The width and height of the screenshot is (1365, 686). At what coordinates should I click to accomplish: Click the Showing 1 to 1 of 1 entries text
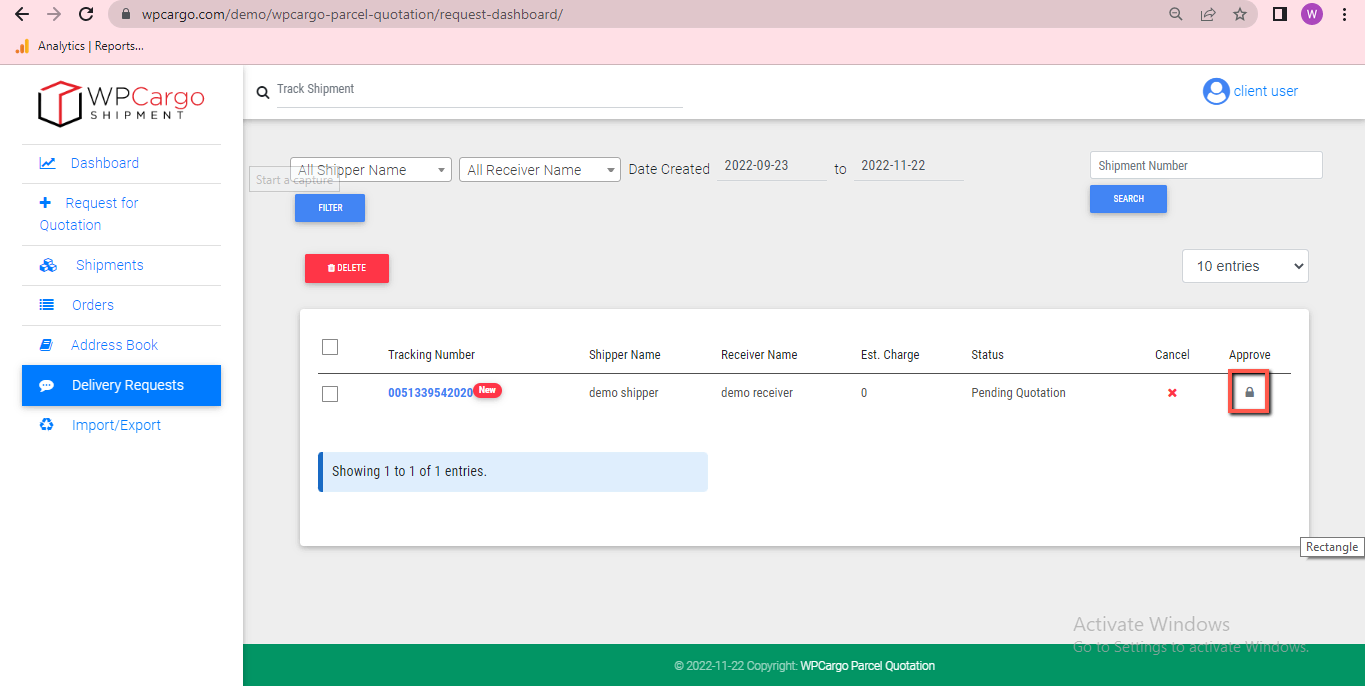[x=409, y=471]
